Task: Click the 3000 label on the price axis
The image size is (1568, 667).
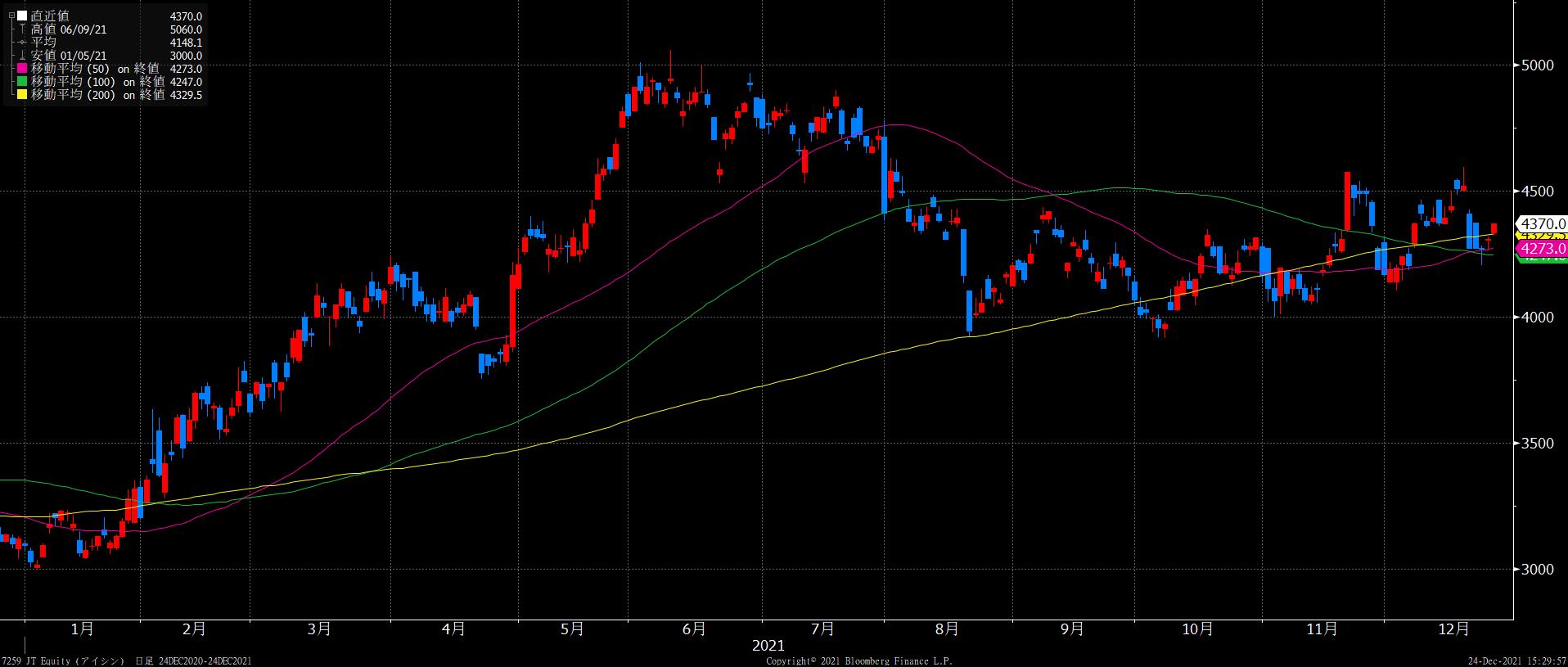Action: tap(1538, 569)
